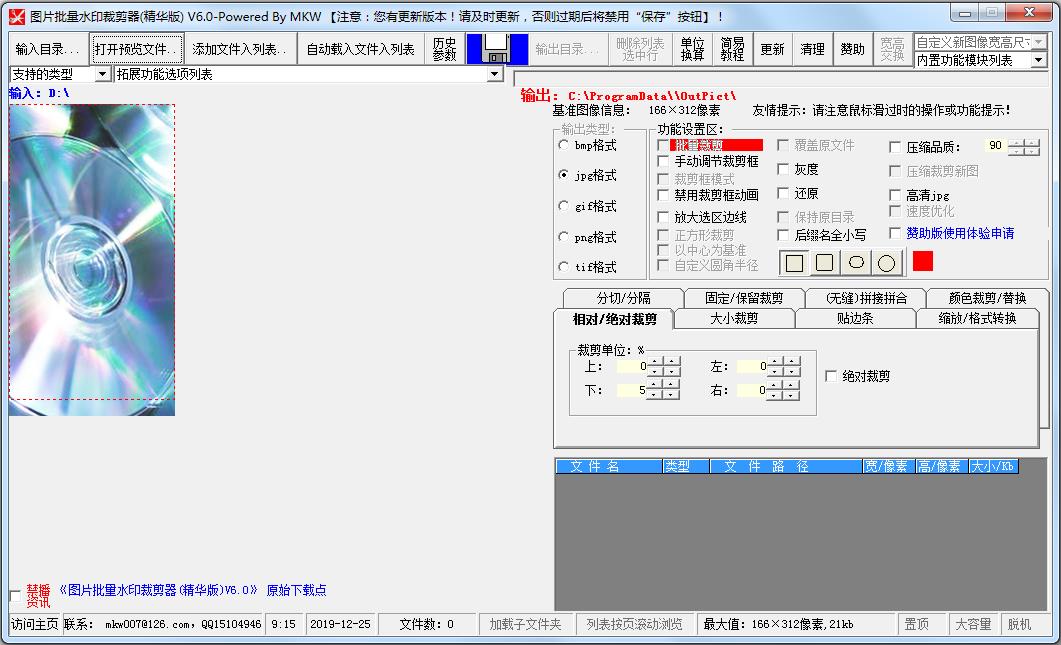This screenshot has width=1061, height=645.
Task: Click 自动载入文件入列表 button
Action: pyautogui.click(x=361, y=49)
